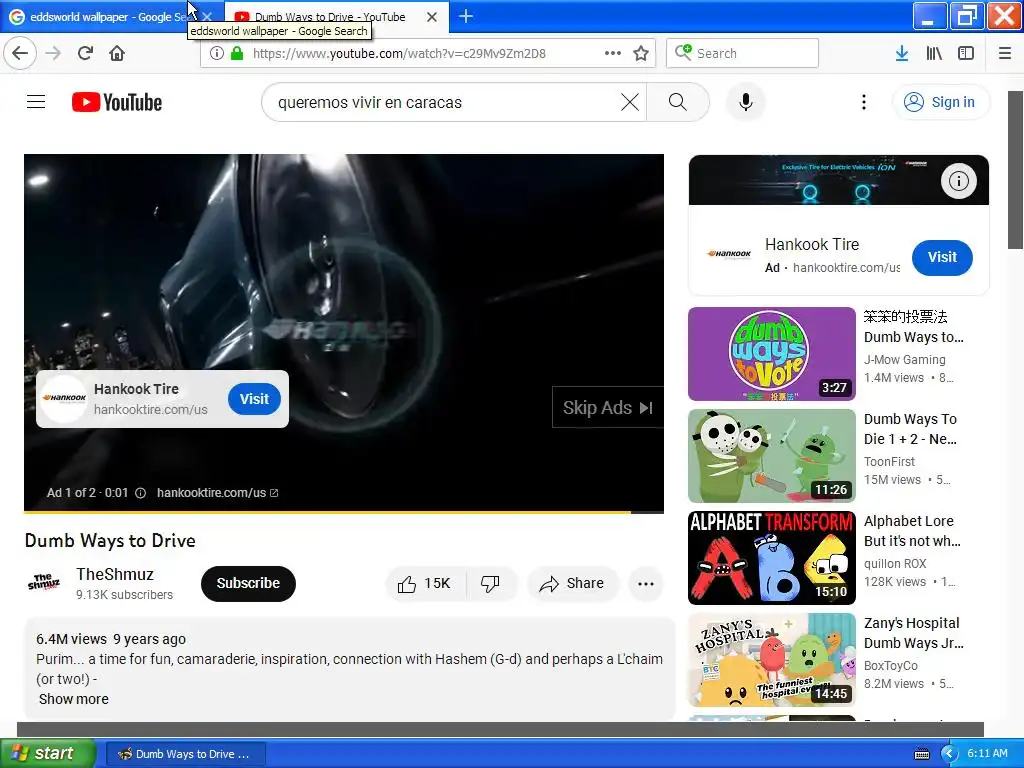1024x768 pixels.
Task: Click the 'Alphabet Lore But it's not wh...' title
Action: 912,531
